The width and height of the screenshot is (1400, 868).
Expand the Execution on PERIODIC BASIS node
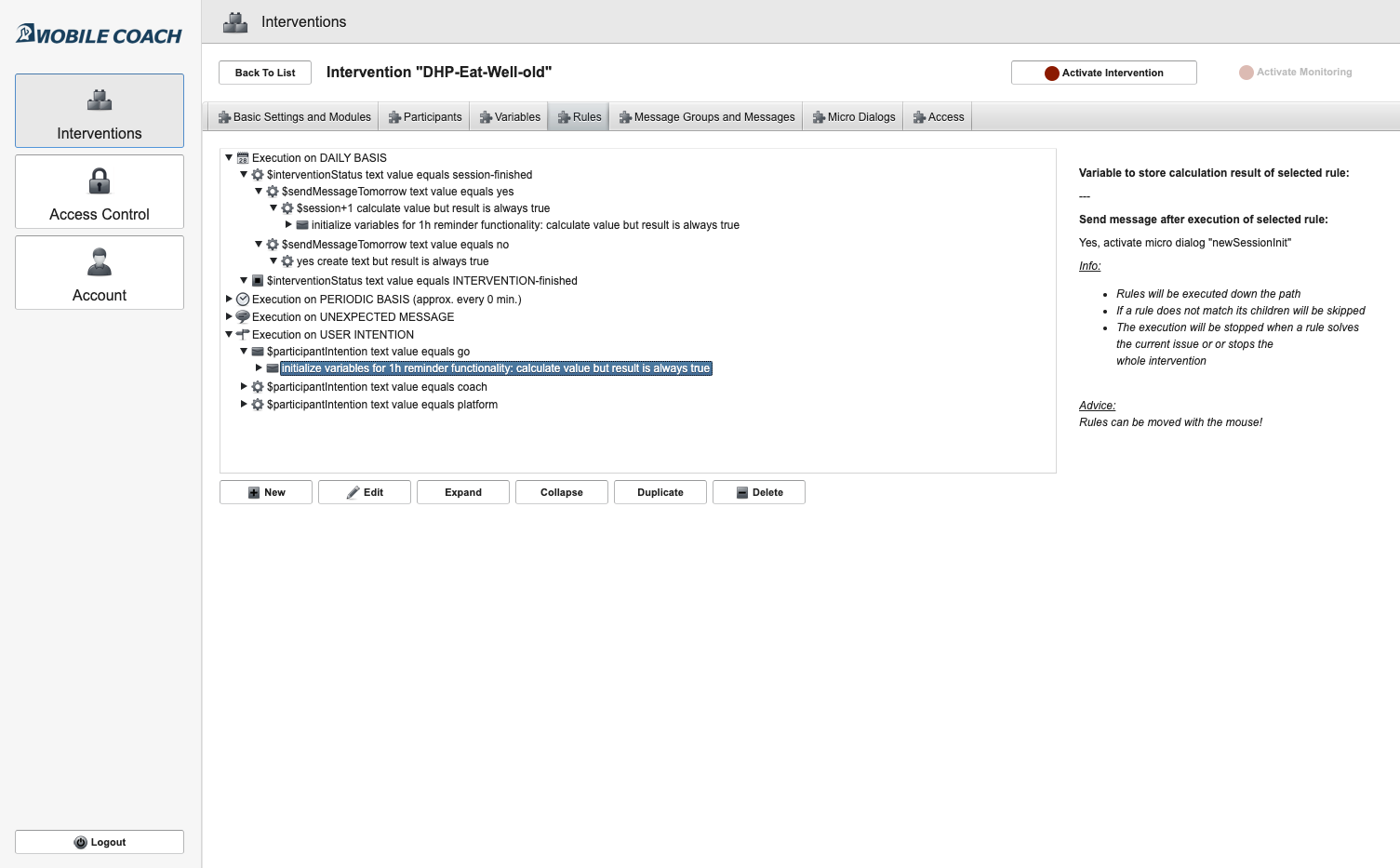point(229,300)
